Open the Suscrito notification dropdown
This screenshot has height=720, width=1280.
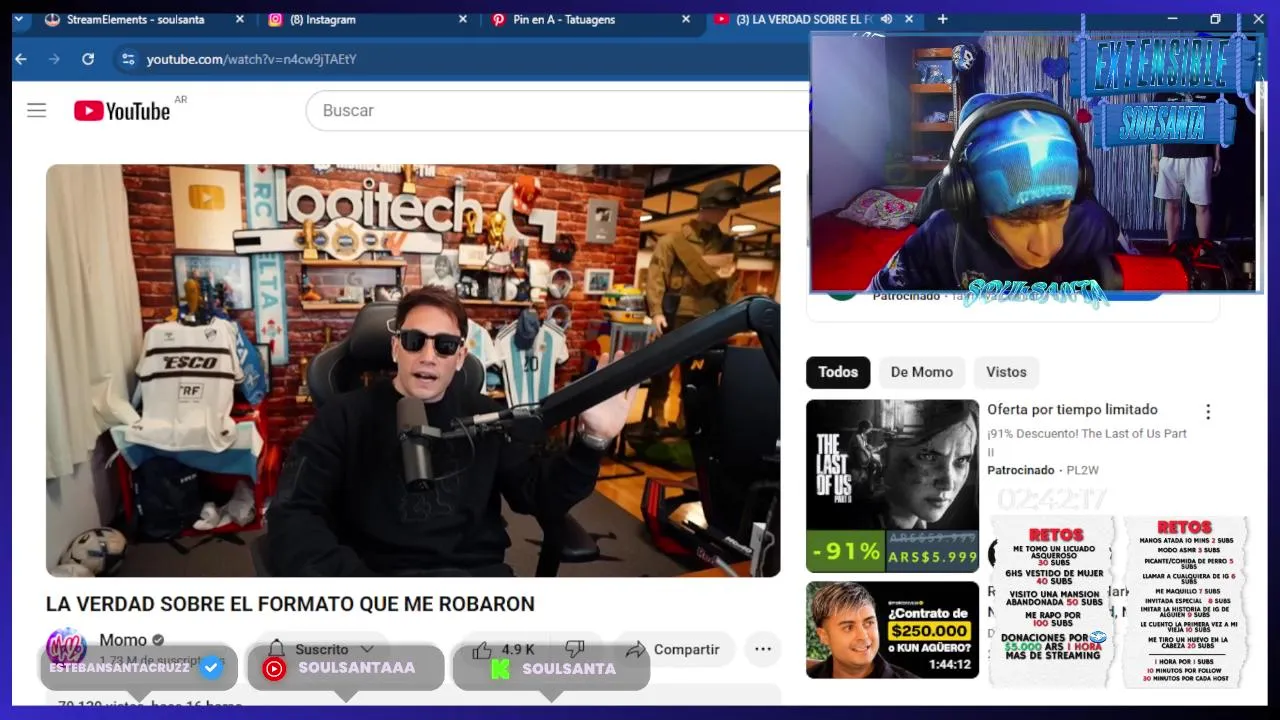coord(321,649)
